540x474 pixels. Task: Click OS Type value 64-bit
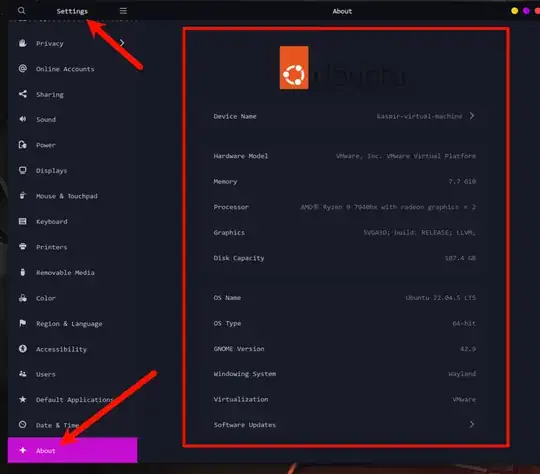(x=464, y=323)
